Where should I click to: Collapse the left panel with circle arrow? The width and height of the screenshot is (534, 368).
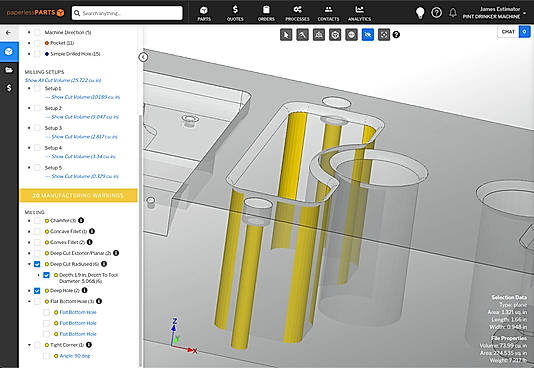[x=143, y=57]
